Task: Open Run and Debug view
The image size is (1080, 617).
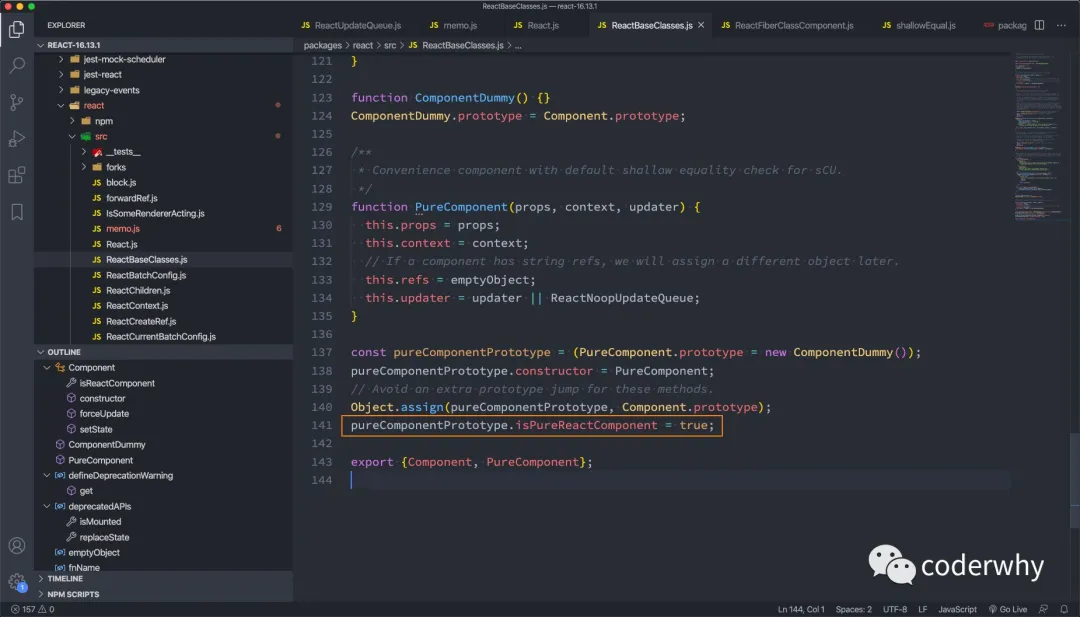Action: click(x=17, y=138)
